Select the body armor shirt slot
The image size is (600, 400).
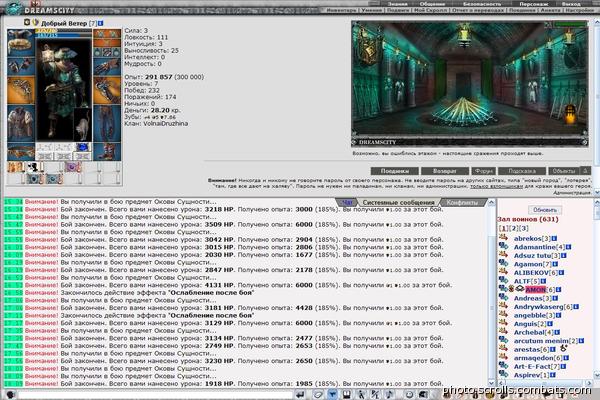click(x=21, y=124)
